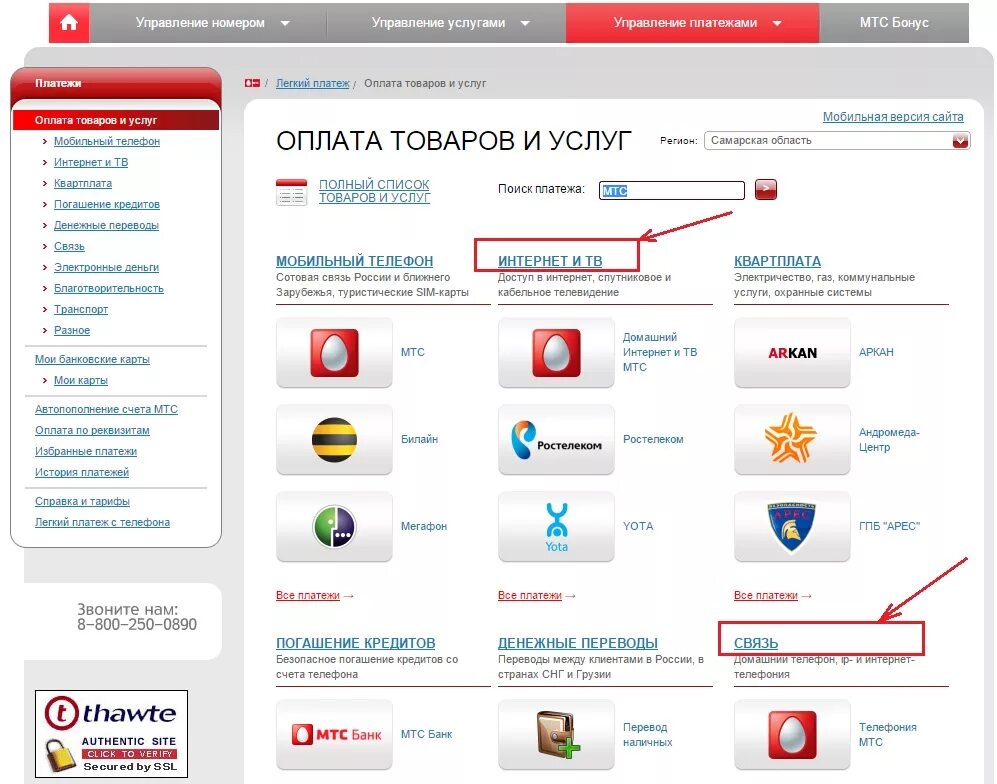Select the Beeline striped logo tile
997x784 pixels.
tap(334, 439)
